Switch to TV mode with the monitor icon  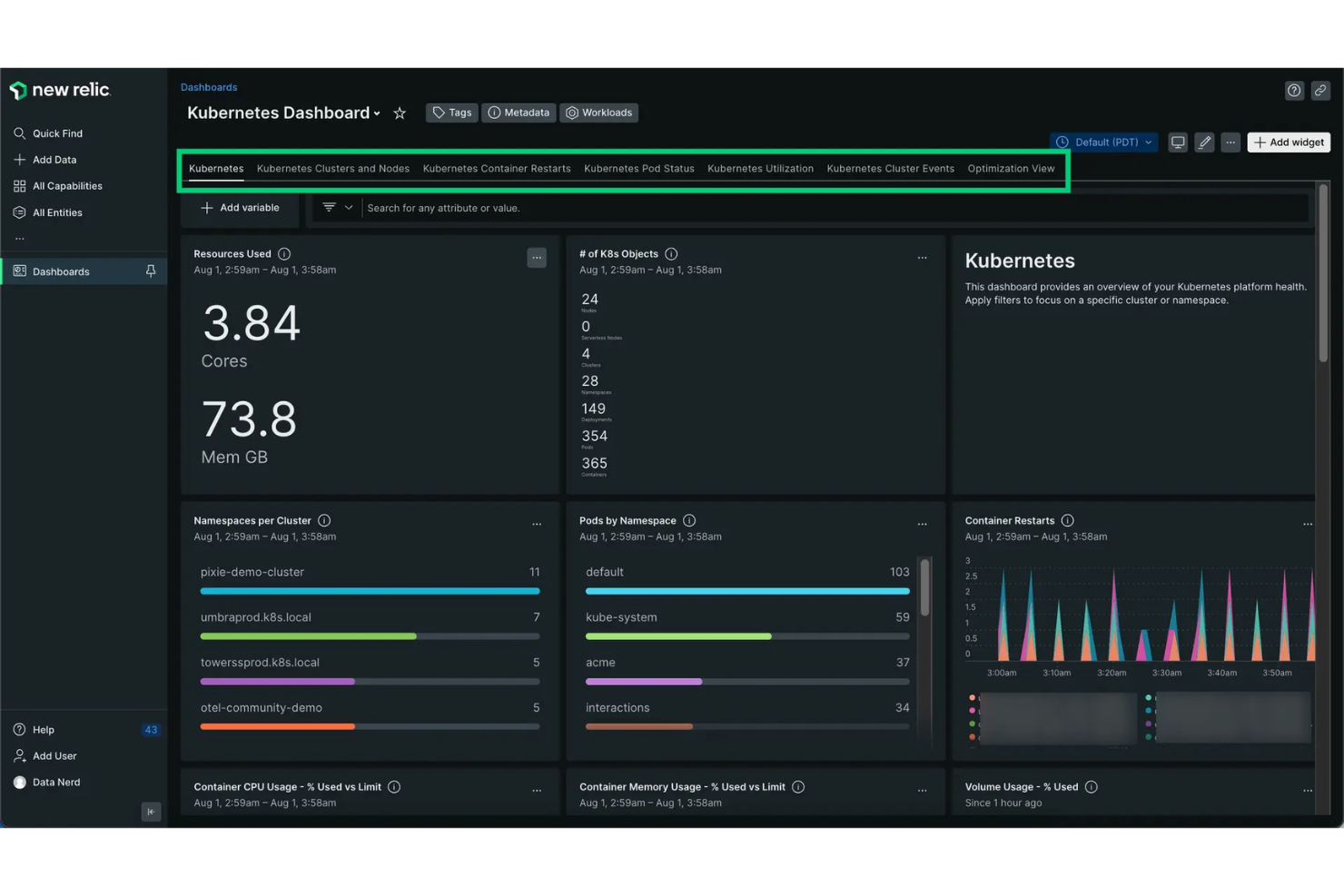point(1178,143)
